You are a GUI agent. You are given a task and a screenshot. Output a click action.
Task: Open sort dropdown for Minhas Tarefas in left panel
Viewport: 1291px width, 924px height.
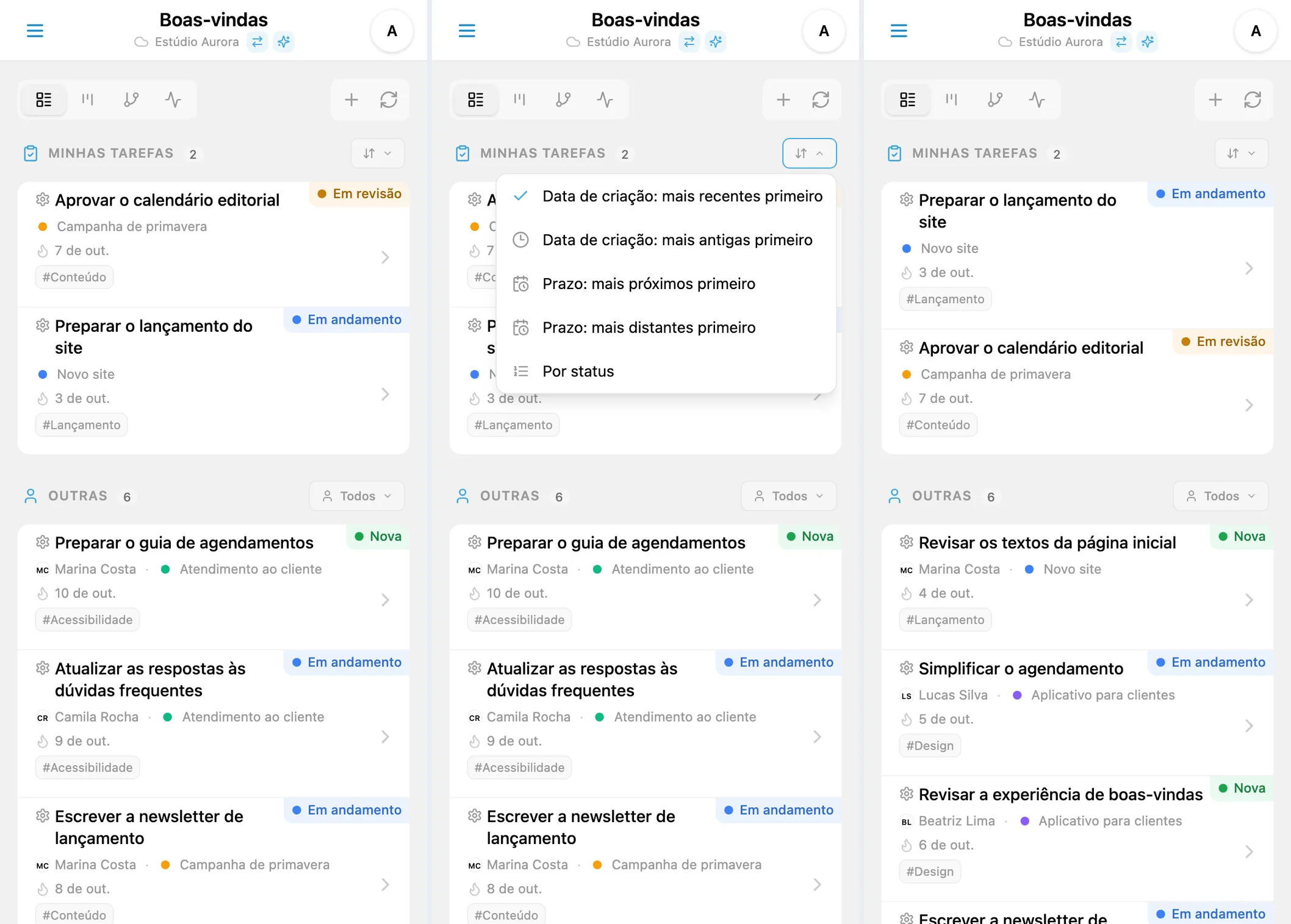coord(378,153)
